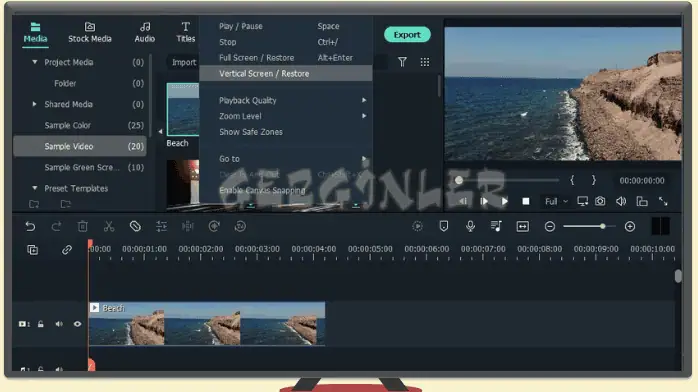The height and width of the screenshot is (392, 698).
Task: Expand the Playback Quality submenu
Action: point(286,100)
